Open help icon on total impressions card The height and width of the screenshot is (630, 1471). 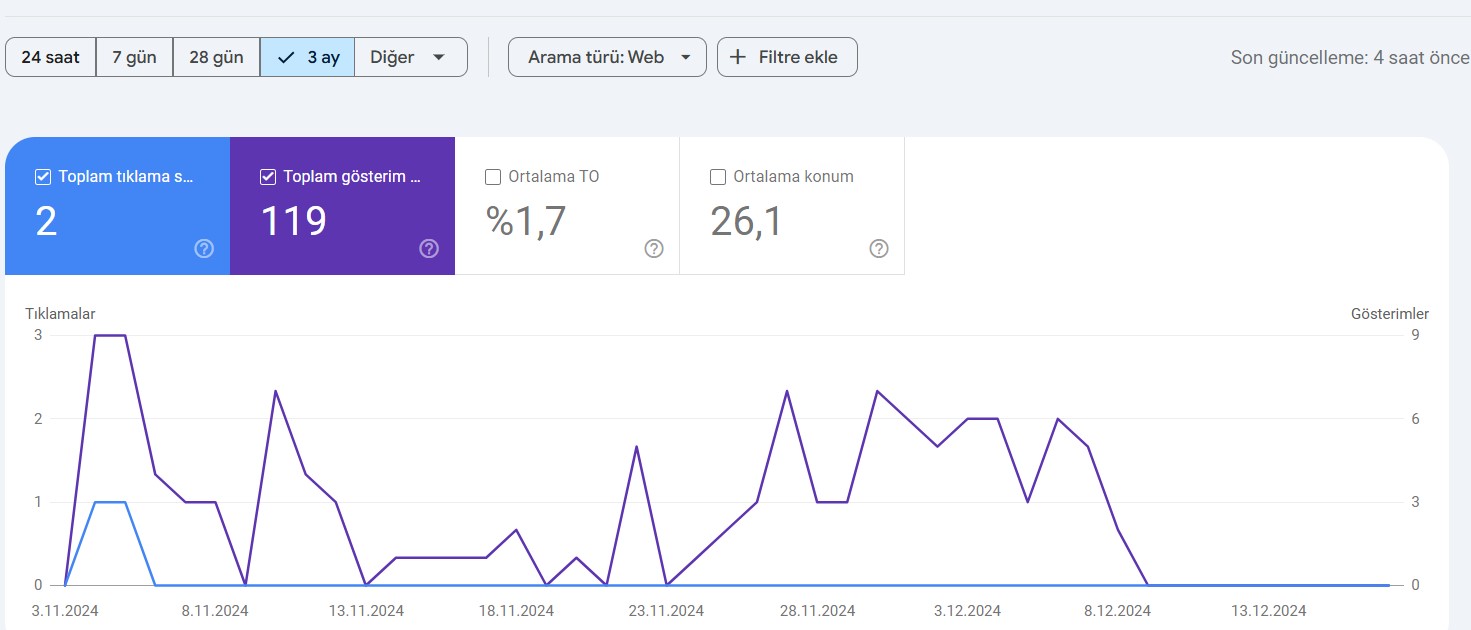click(429, 249)
